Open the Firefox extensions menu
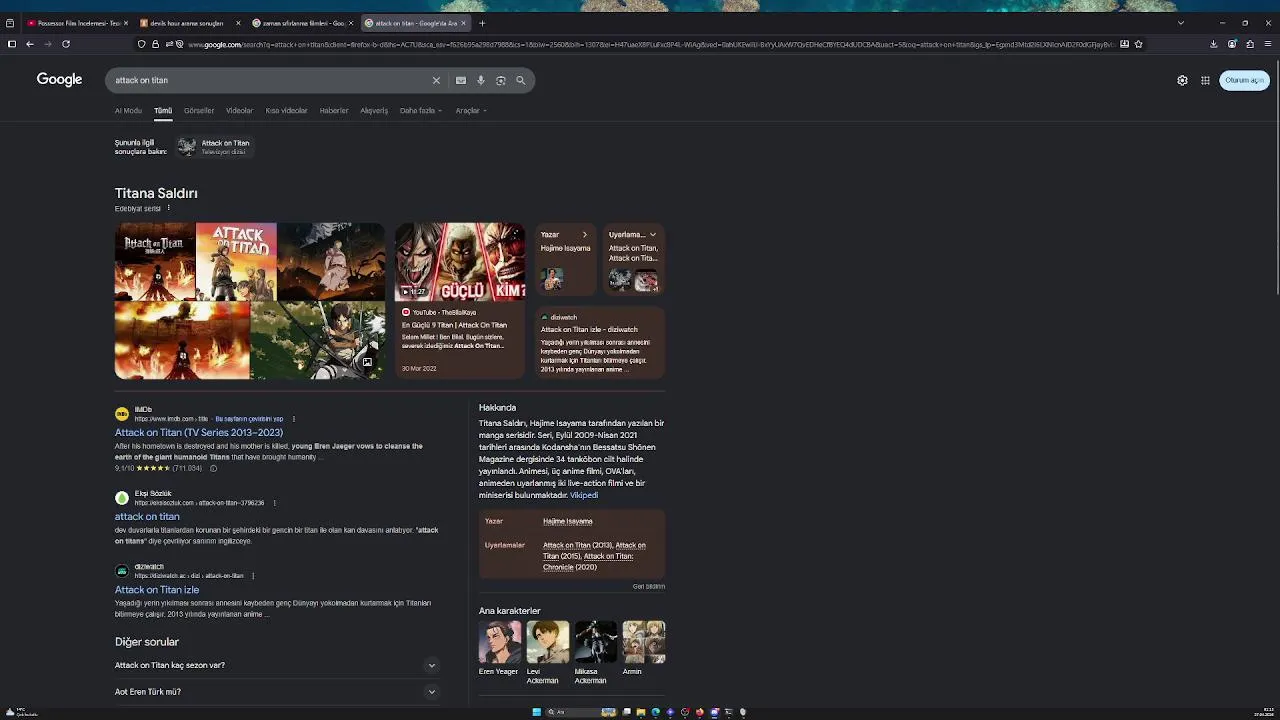Image resolution: width=1280 pixels, height=720 pixels. 1250,44
